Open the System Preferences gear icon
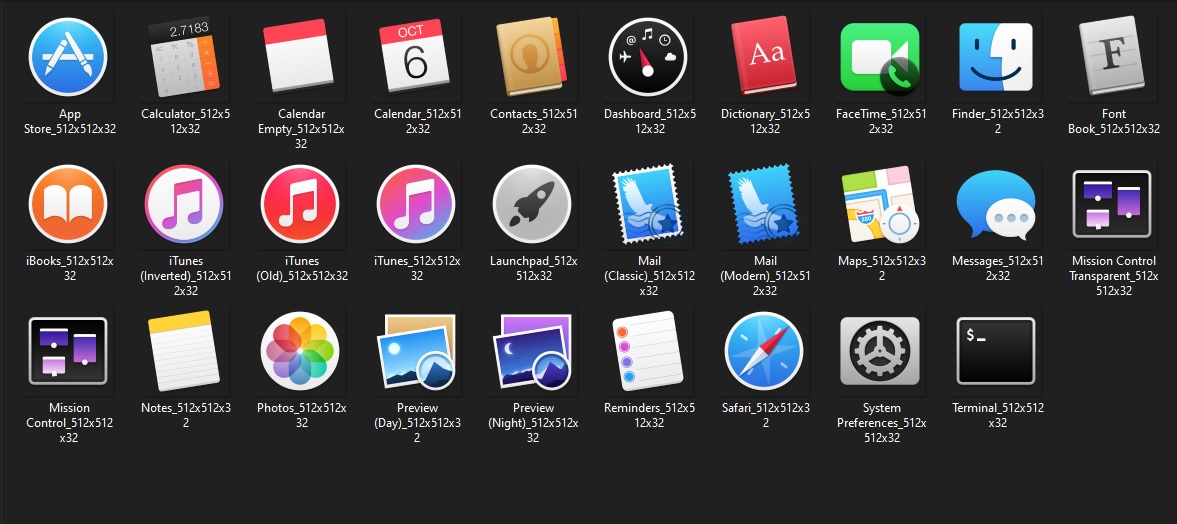 pyautogui.click(x=880, y=351)
